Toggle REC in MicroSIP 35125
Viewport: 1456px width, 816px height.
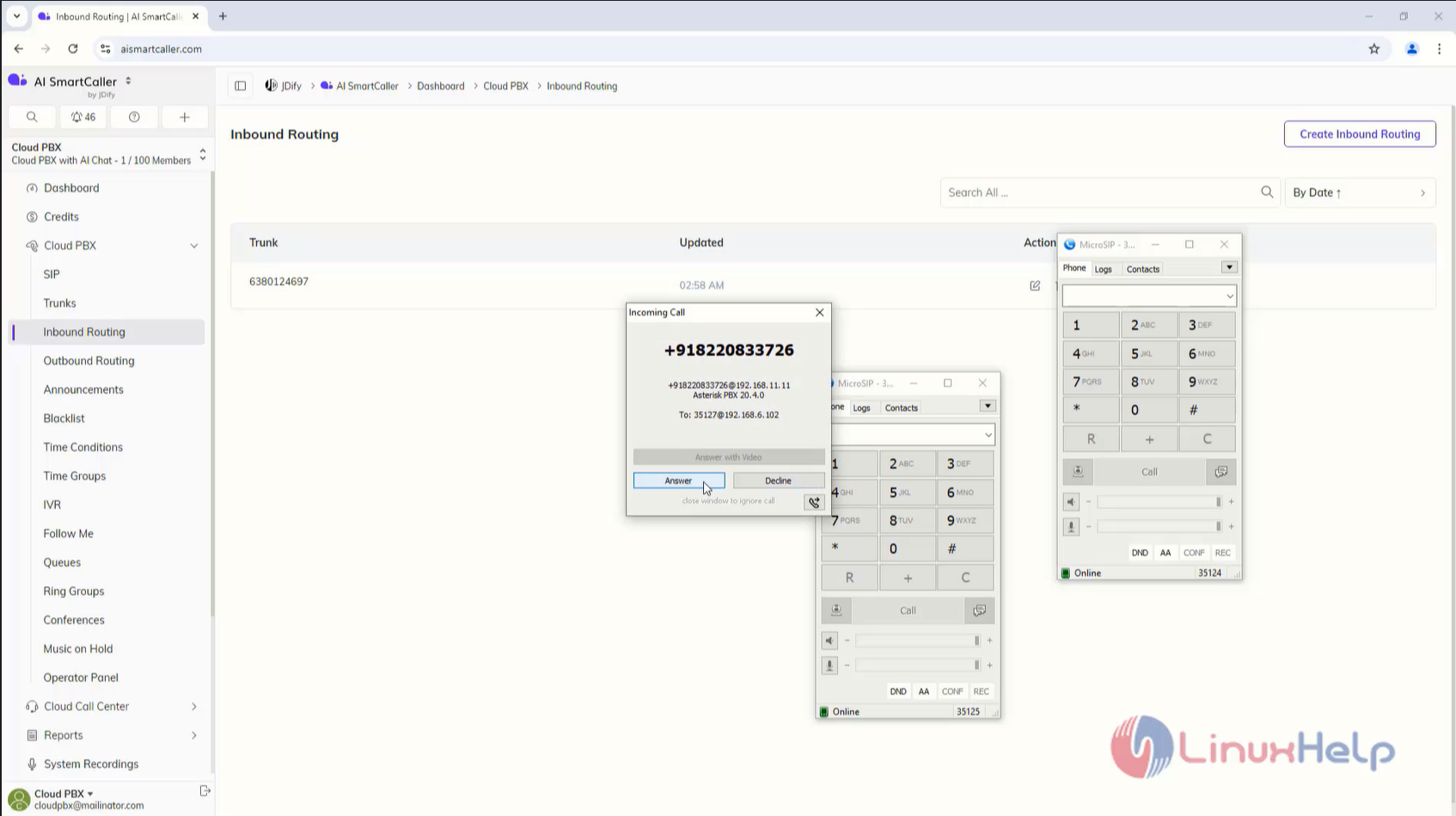tap(981, 691)
